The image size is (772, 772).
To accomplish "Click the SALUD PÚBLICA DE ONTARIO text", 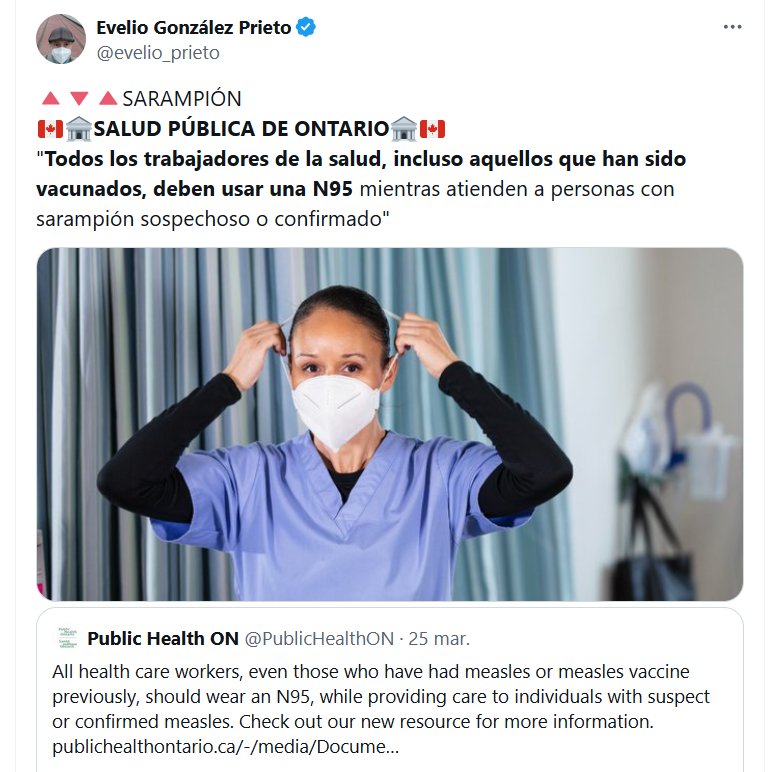I will pos(241,129).
